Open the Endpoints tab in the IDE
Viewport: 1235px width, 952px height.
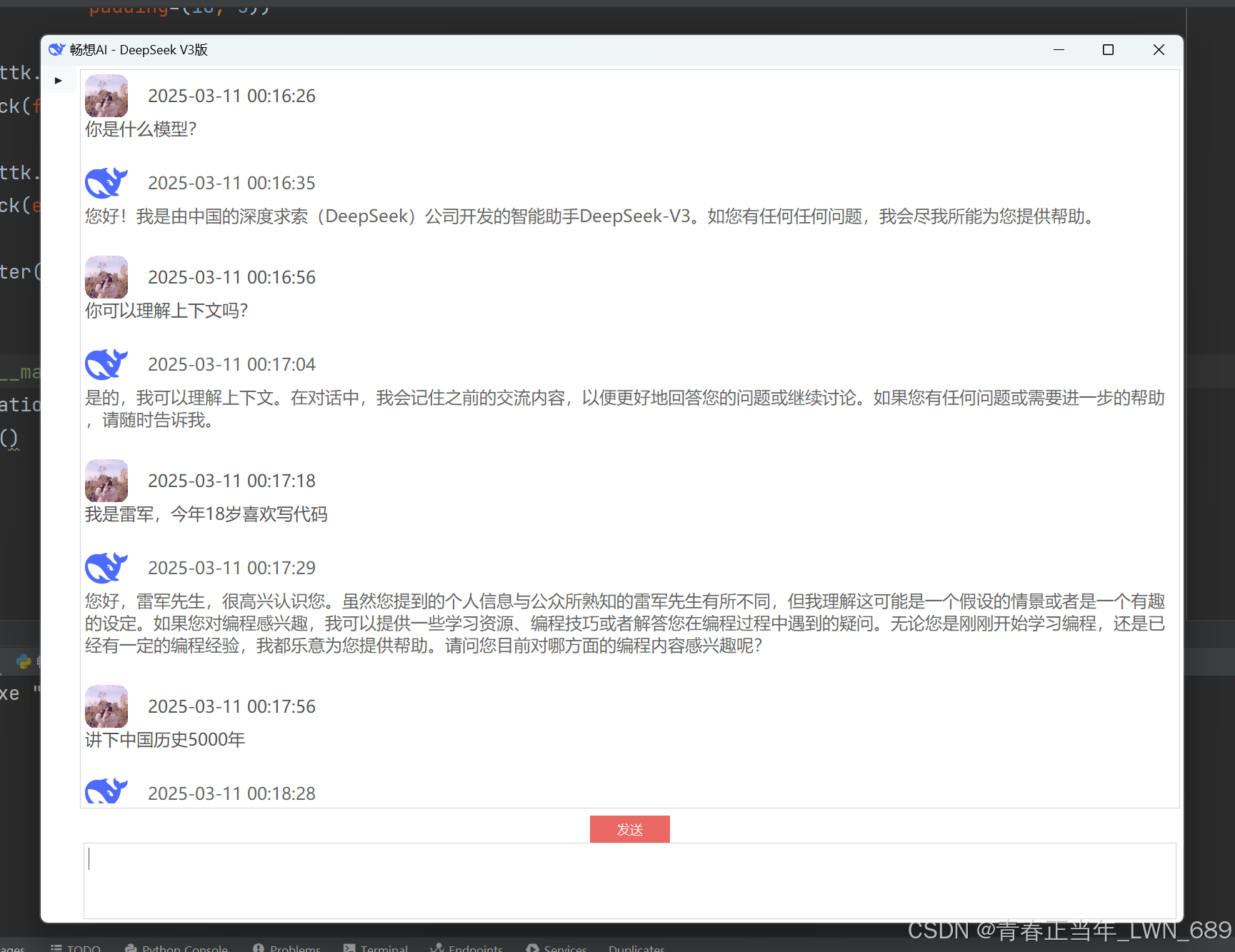(x=466, y=948)
